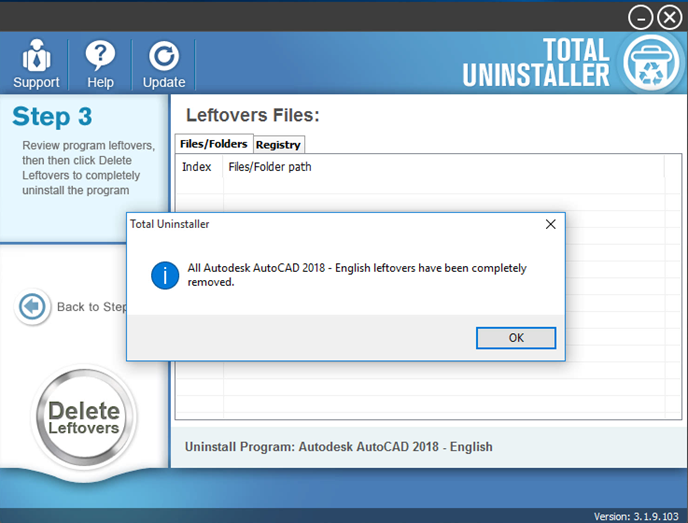The width and height of the screenshot is (688, 523).
Task: Close the Total Uninstaller message dialog
Action: pos(551,224)
